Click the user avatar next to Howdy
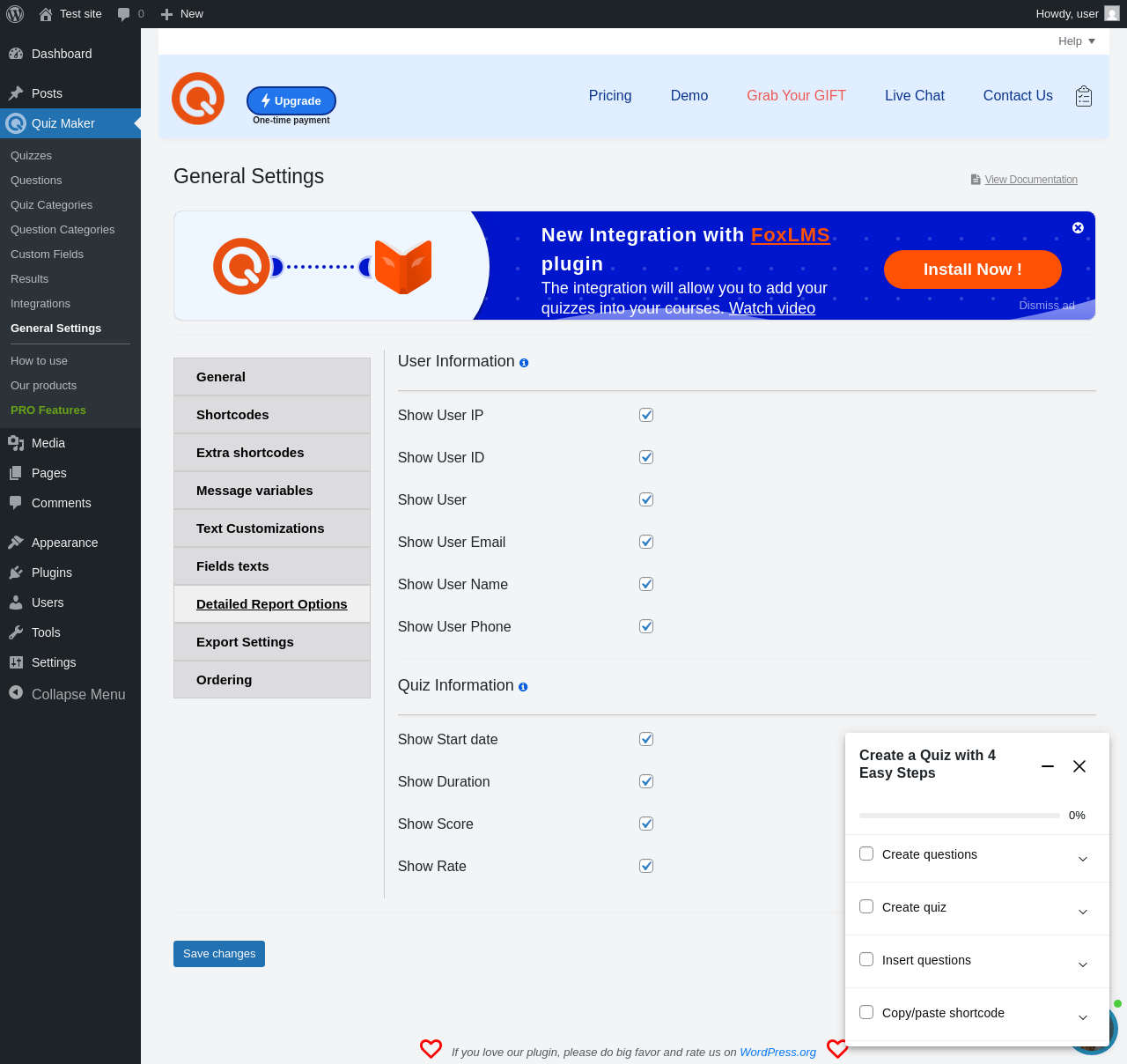The image size is (1127, 1064). (x=1112, y=14)
